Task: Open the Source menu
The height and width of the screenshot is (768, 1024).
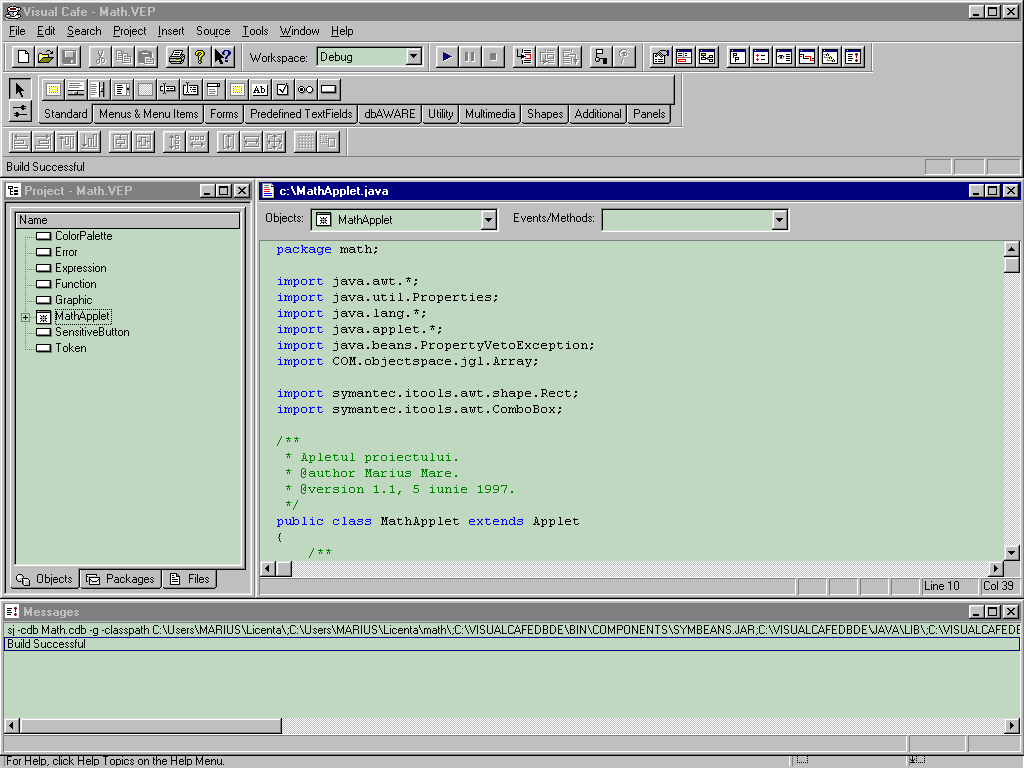Action: click(x=213, y=31)
